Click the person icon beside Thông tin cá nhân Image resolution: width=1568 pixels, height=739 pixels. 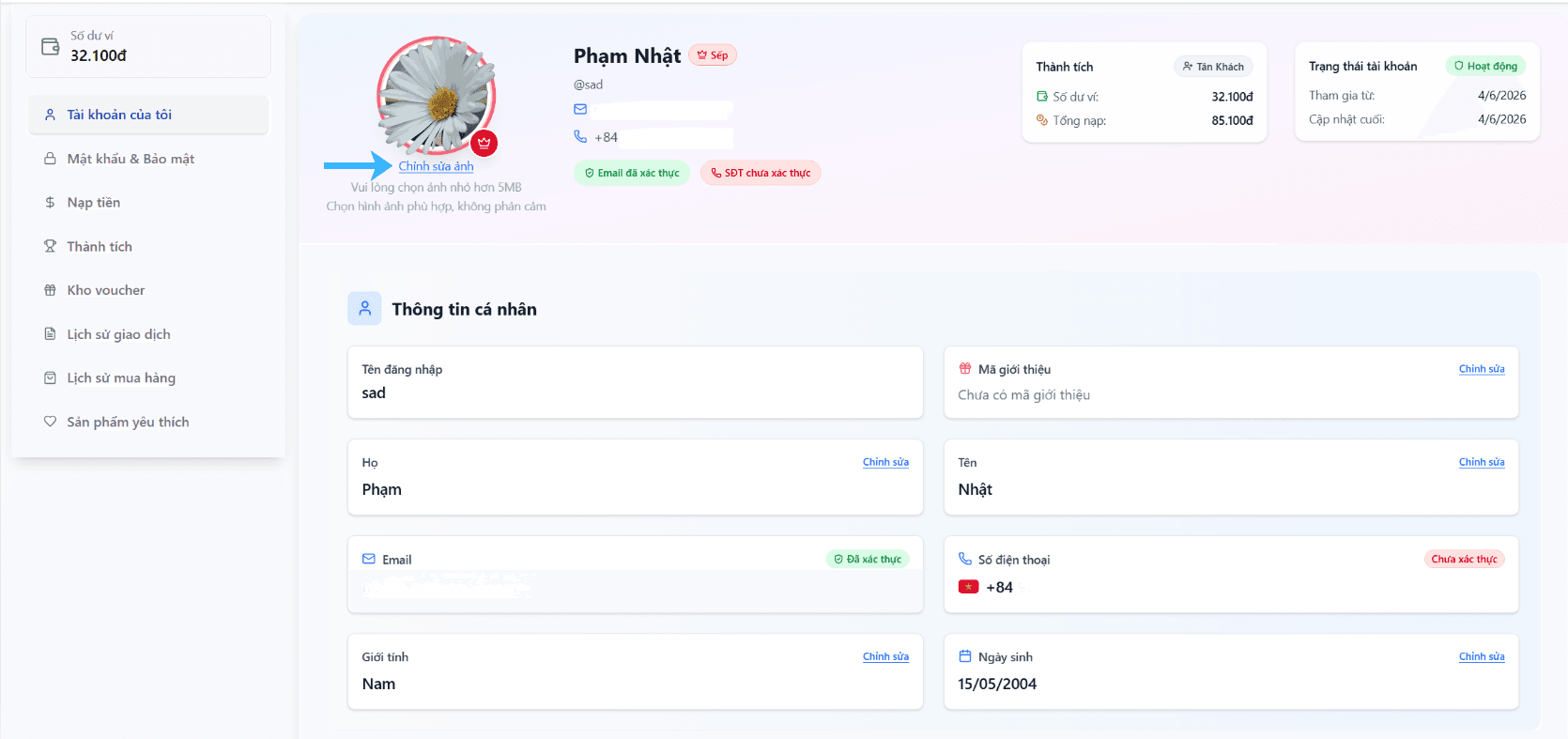(x=364, y=308)
